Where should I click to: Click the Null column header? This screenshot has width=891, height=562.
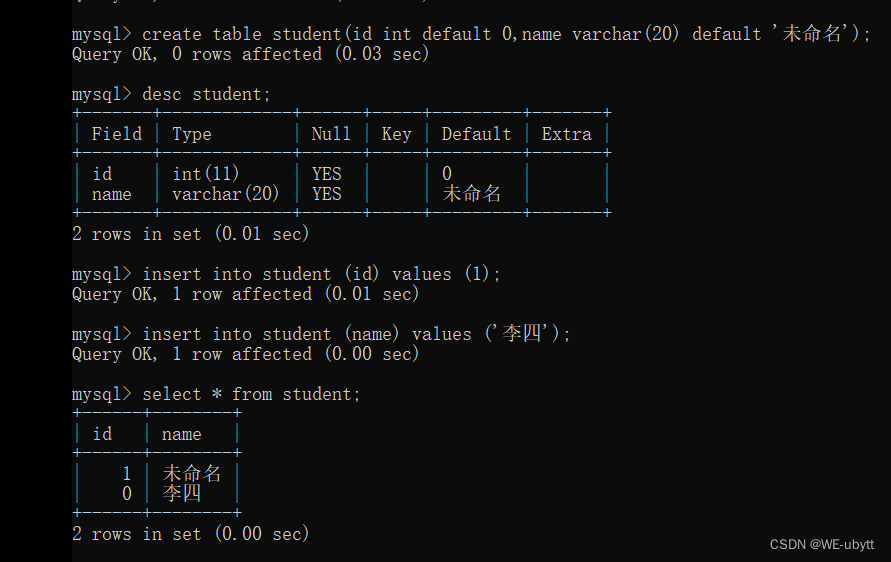tap(331, 134)
